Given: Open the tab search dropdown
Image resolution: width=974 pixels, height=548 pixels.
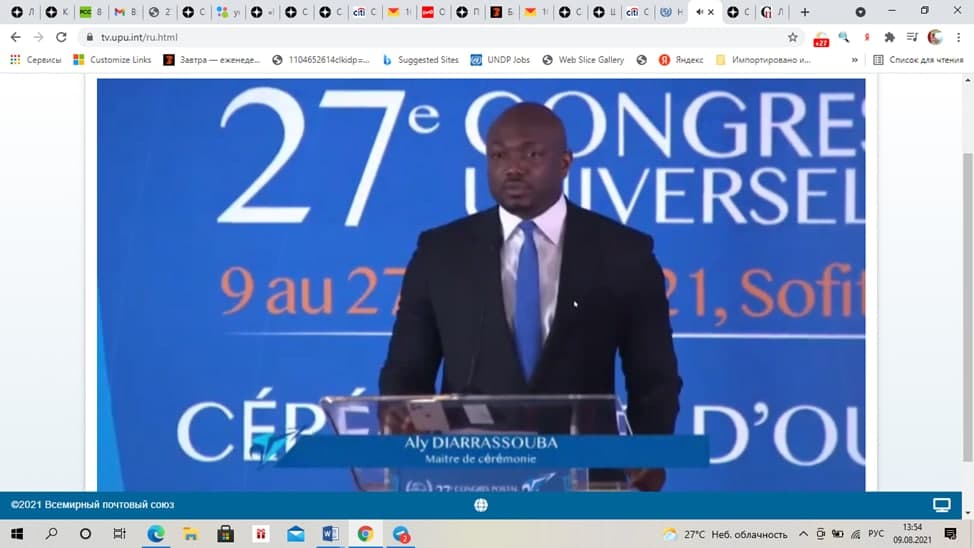Looking at the screenshot, I should tap(860, 12).
